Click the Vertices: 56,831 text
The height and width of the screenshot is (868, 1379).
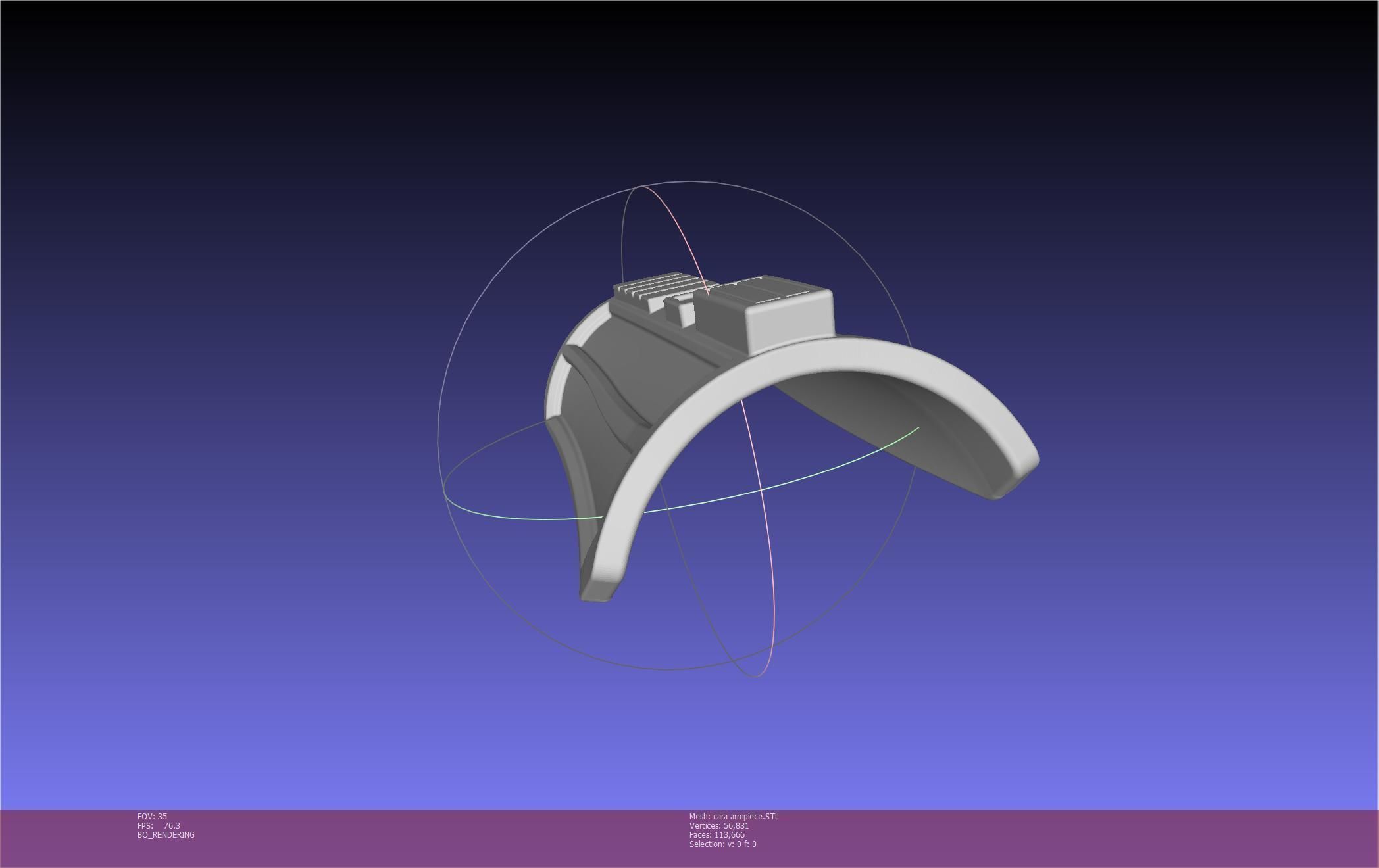pos(719,825)
